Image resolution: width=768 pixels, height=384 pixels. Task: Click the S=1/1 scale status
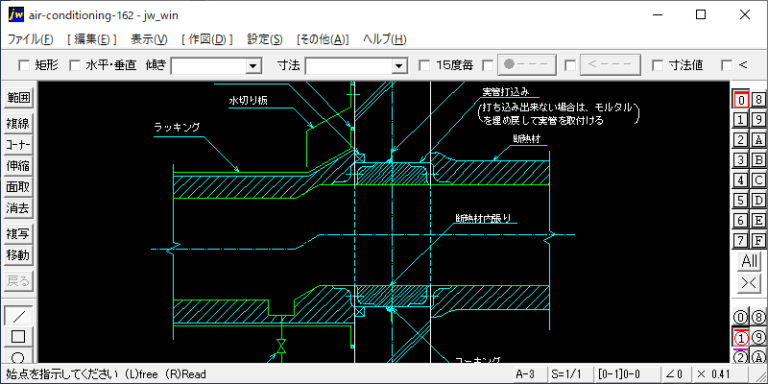[x=570, y=375]
